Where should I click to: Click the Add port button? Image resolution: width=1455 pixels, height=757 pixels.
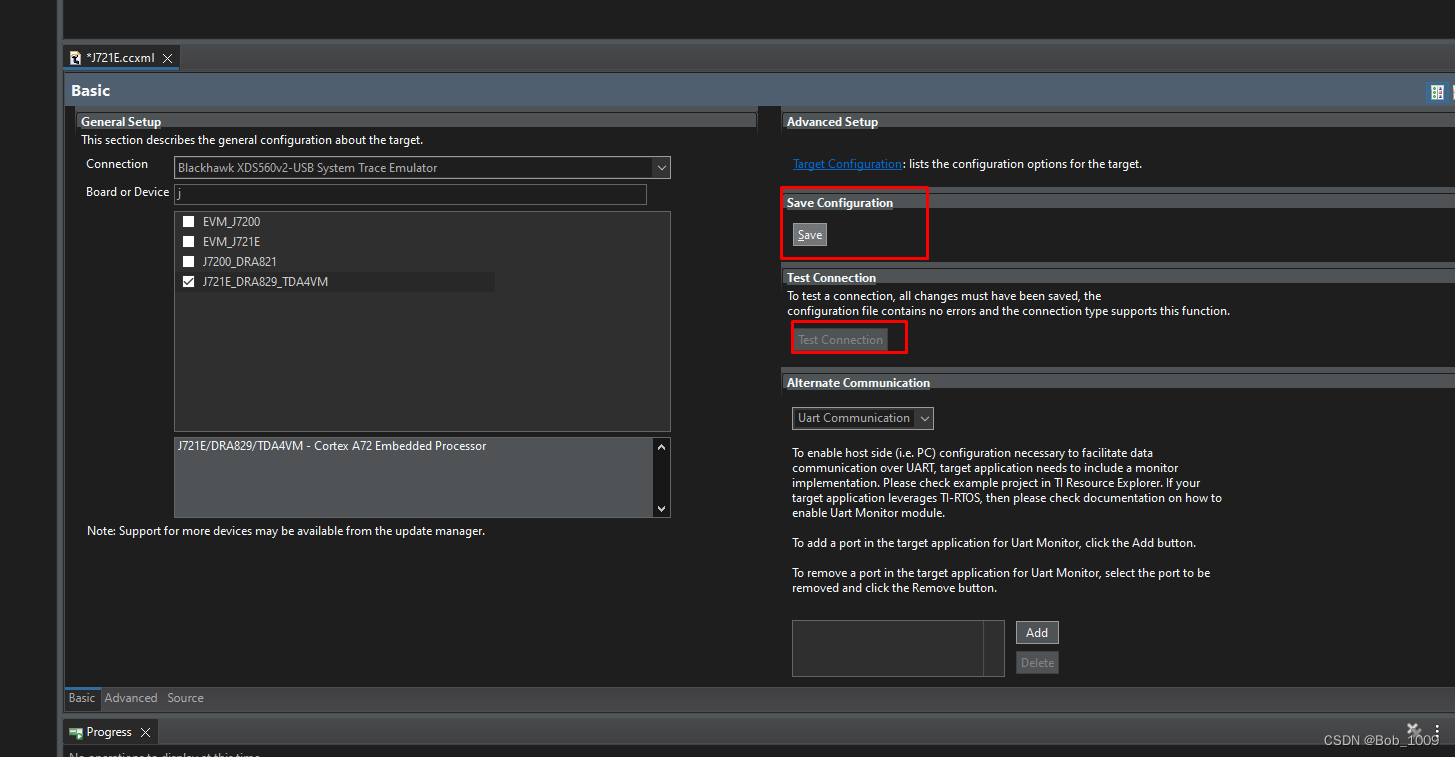(1037, 632)
